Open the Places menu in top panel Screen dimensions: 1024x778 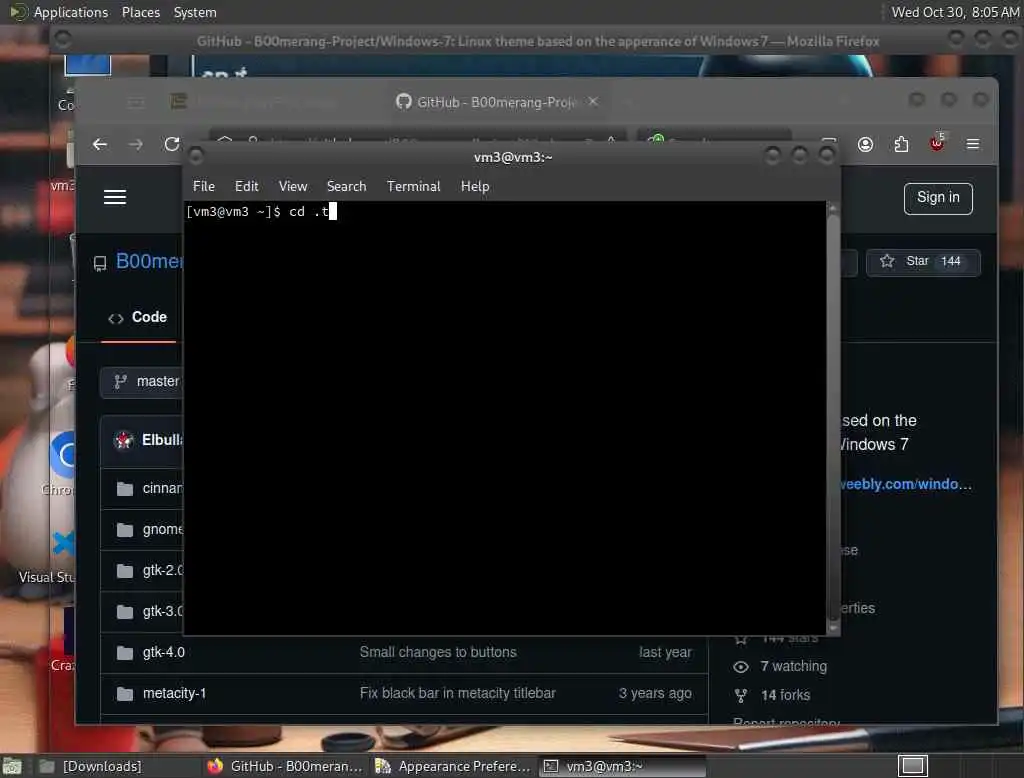[x=140, y=12]
